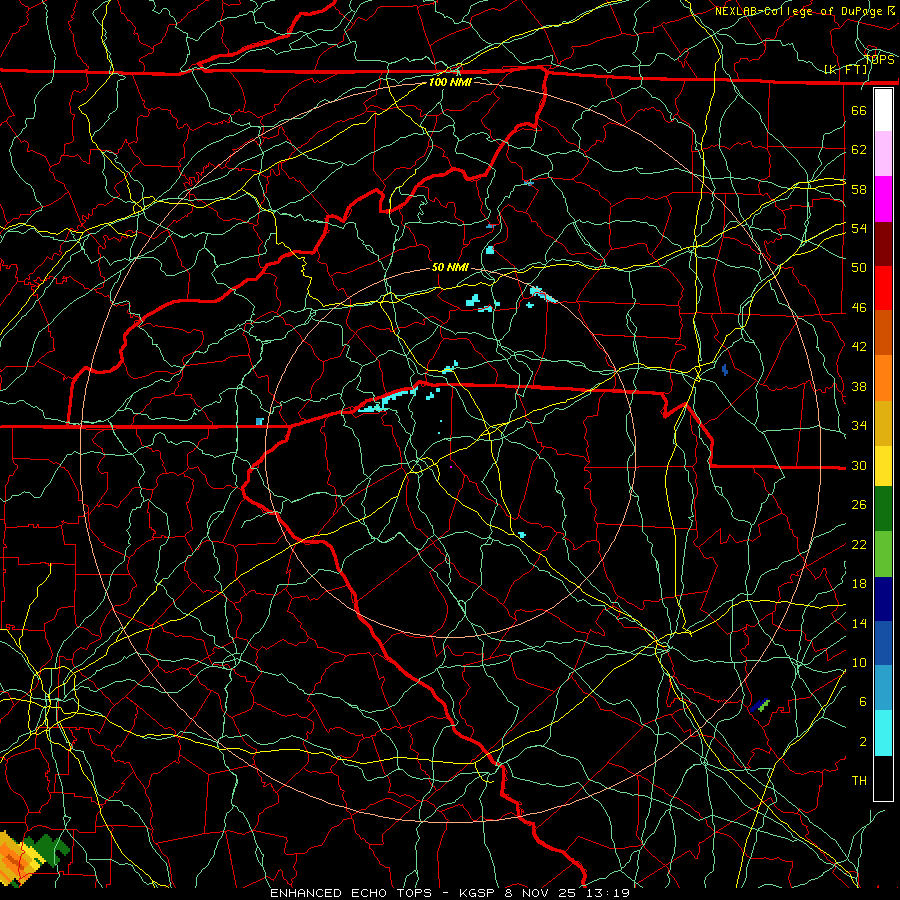
Task: Click the 58 value on the scale
Action: [859, 189]
